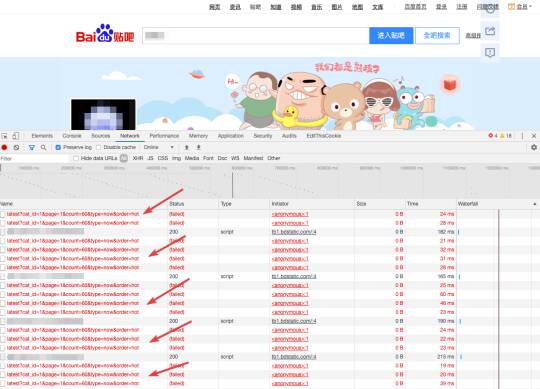Close the DevTools panel

(534, 136)
